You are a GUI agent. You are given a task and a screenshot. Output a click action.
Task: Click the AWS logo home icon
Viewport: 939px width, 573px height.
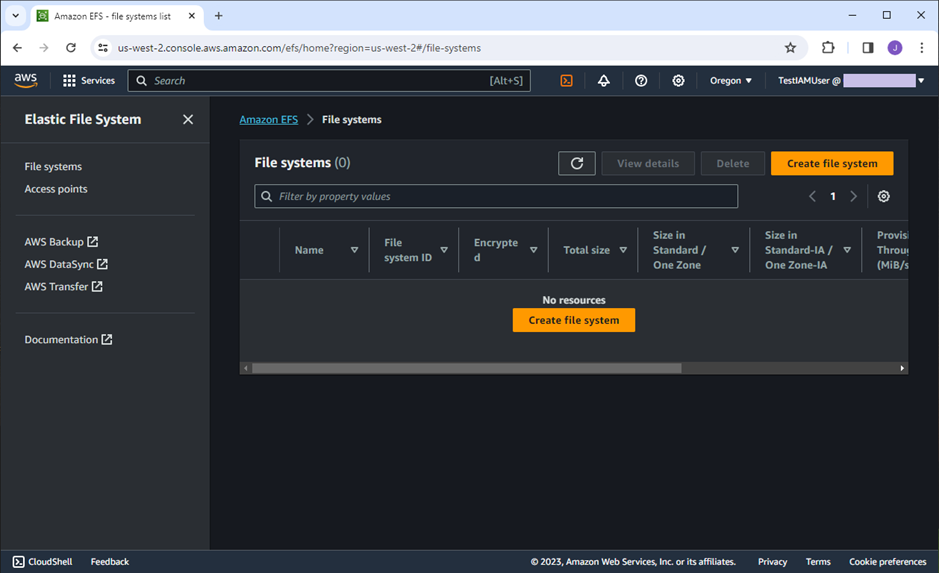26,80
